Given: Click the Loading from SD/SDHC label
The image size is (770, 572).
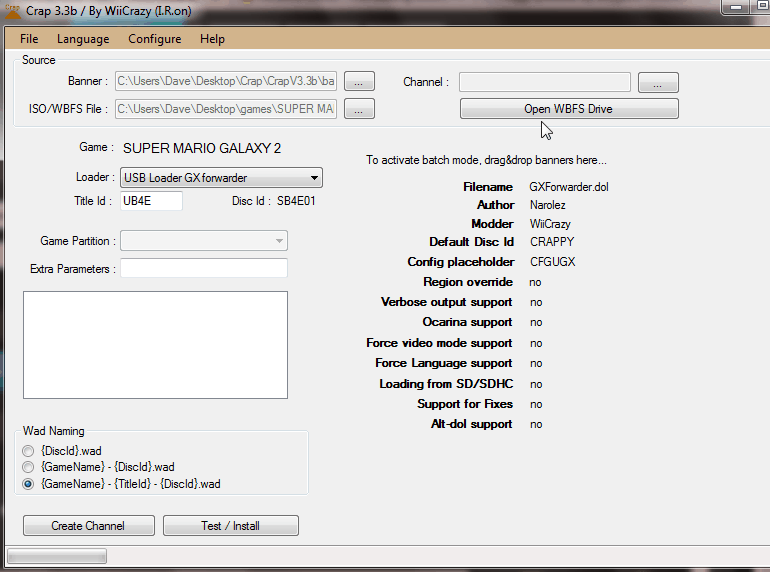Looking at the screenshot, I should click(x=446, y=384).
